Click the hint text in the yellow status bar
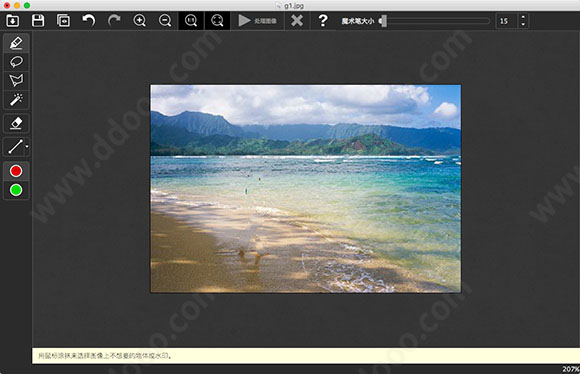580x374 pixels. (105, 356)
